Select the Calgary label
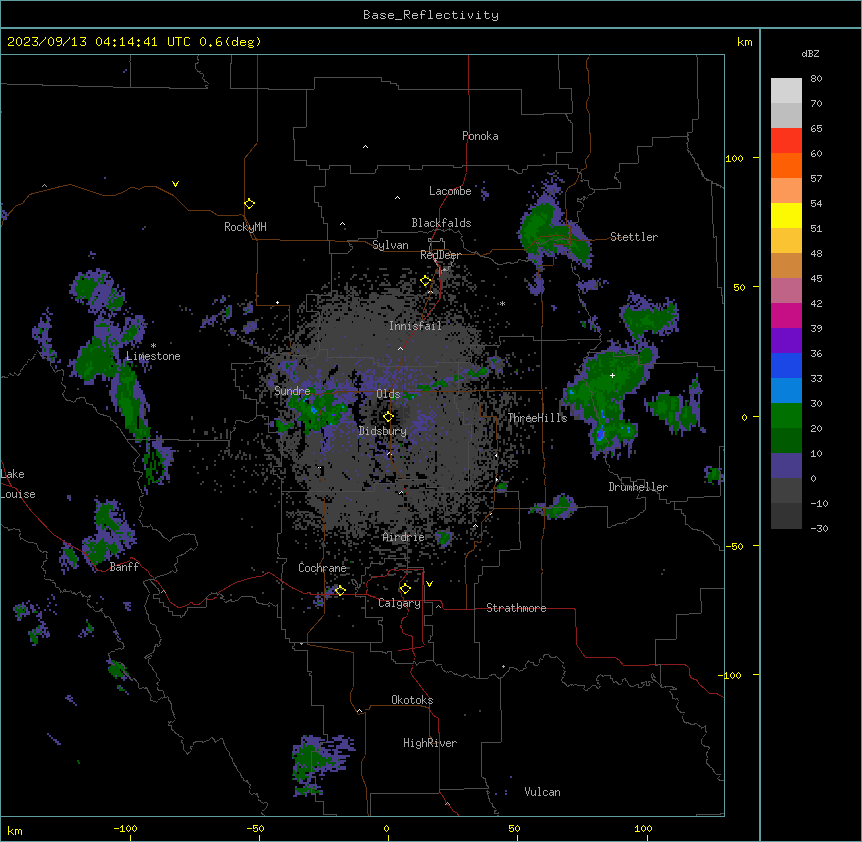The width and height of the screenshot is (862, 842). [399, 603]
